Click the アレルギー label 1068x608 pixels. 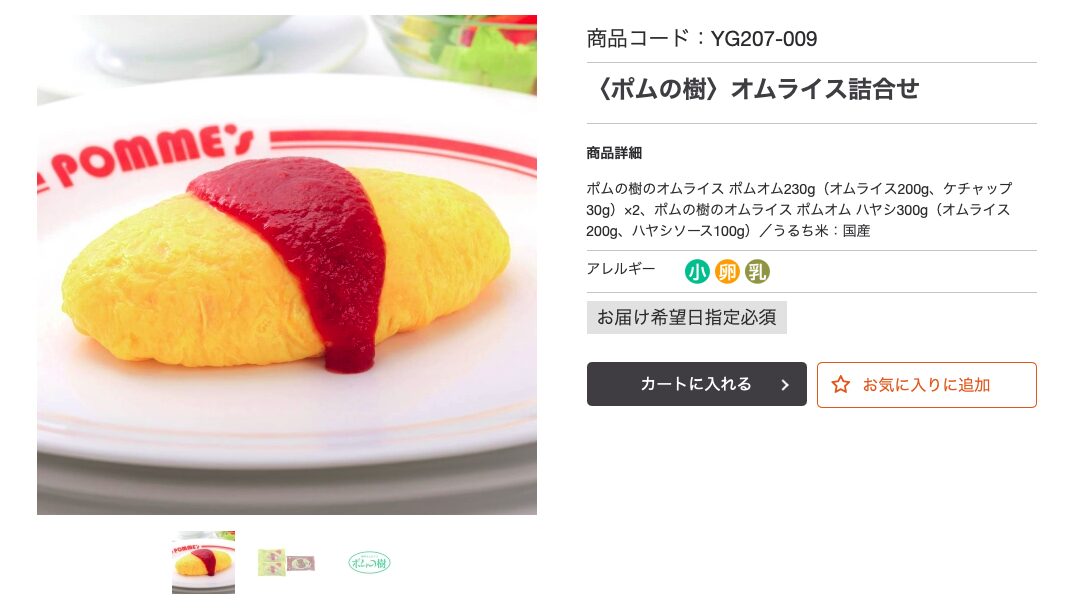tap(621, 269)
